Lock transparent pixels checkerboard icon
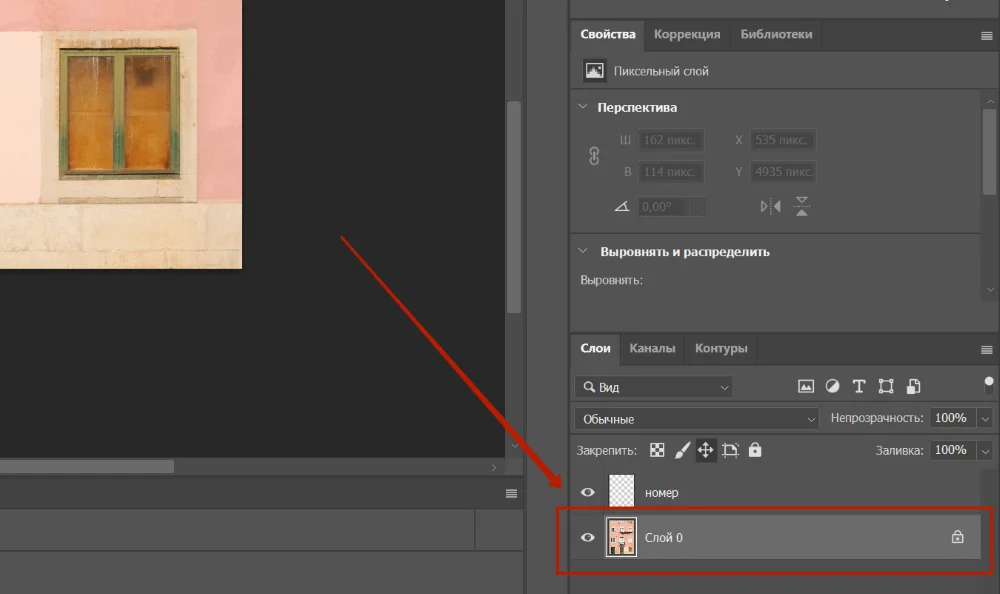 [657, 450]
